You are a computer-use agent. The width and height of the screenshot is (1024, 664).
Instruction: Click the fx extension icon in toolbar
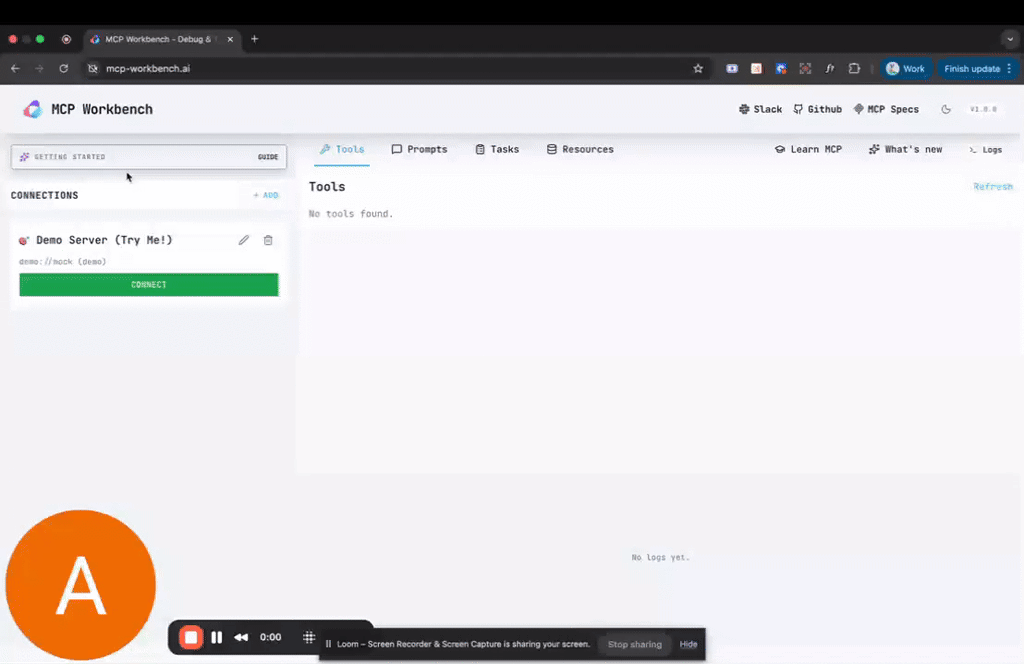coord(829,69)
